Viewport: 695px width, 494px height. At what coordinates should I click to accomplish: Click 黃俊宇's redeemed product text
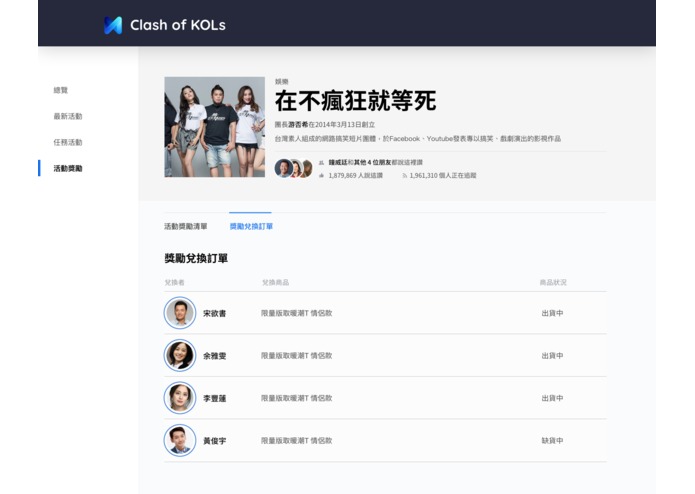297,441
